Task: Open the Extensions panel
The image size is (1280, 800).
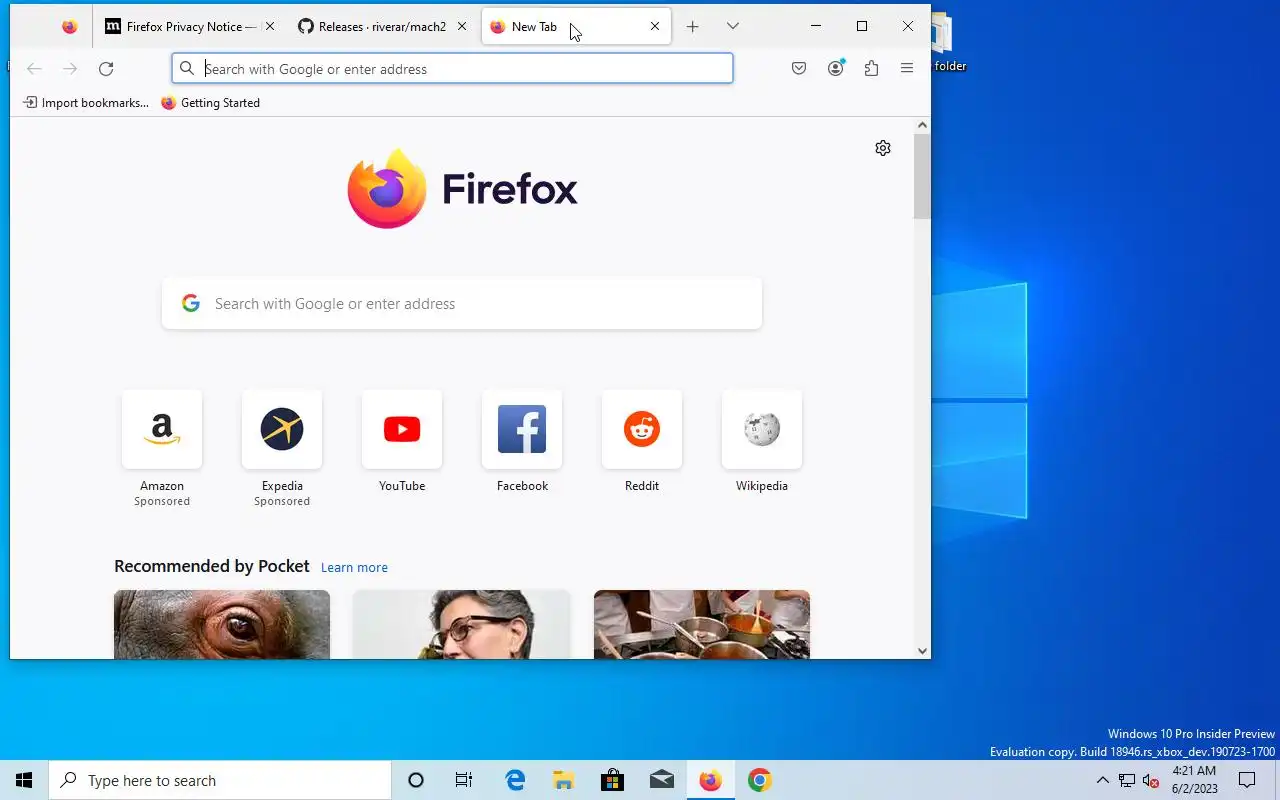Action: click(871, 69)
